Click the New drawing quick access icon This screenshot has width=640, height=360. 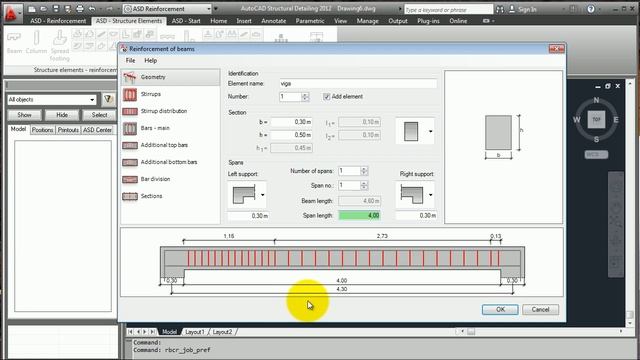coord(32,9)
